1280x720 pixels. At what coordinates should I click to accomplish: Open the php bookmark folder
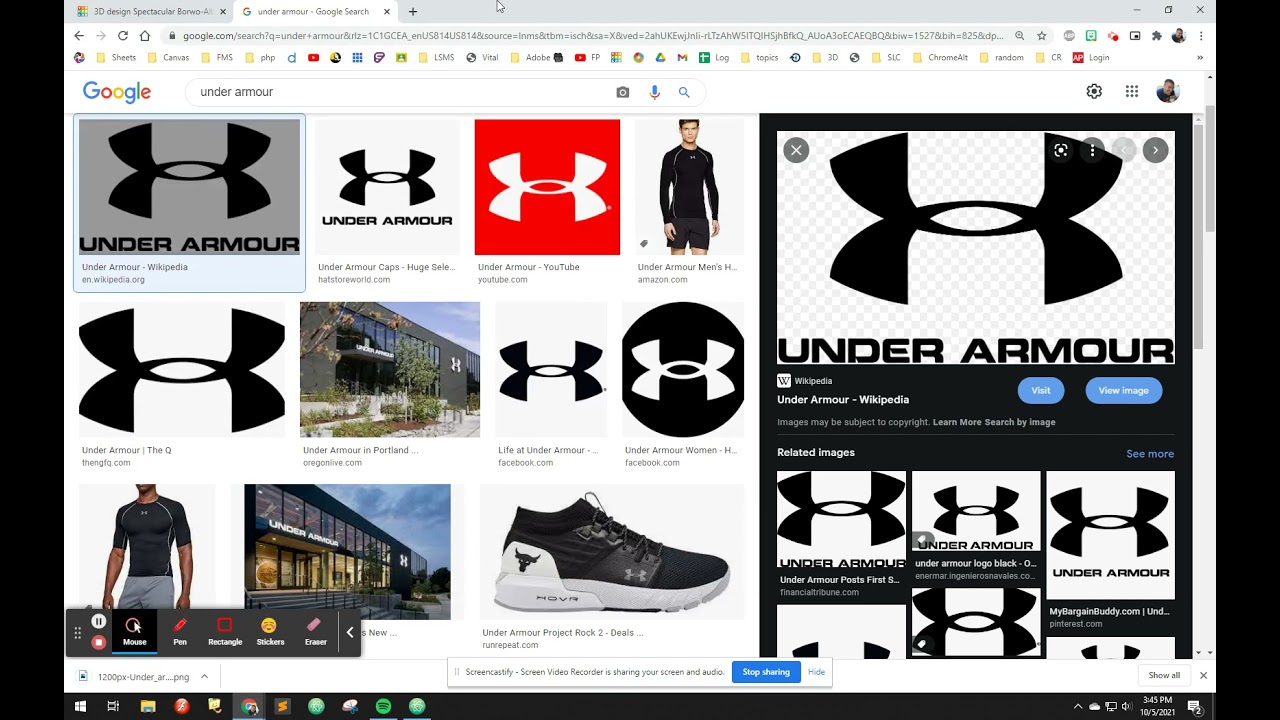259,57
